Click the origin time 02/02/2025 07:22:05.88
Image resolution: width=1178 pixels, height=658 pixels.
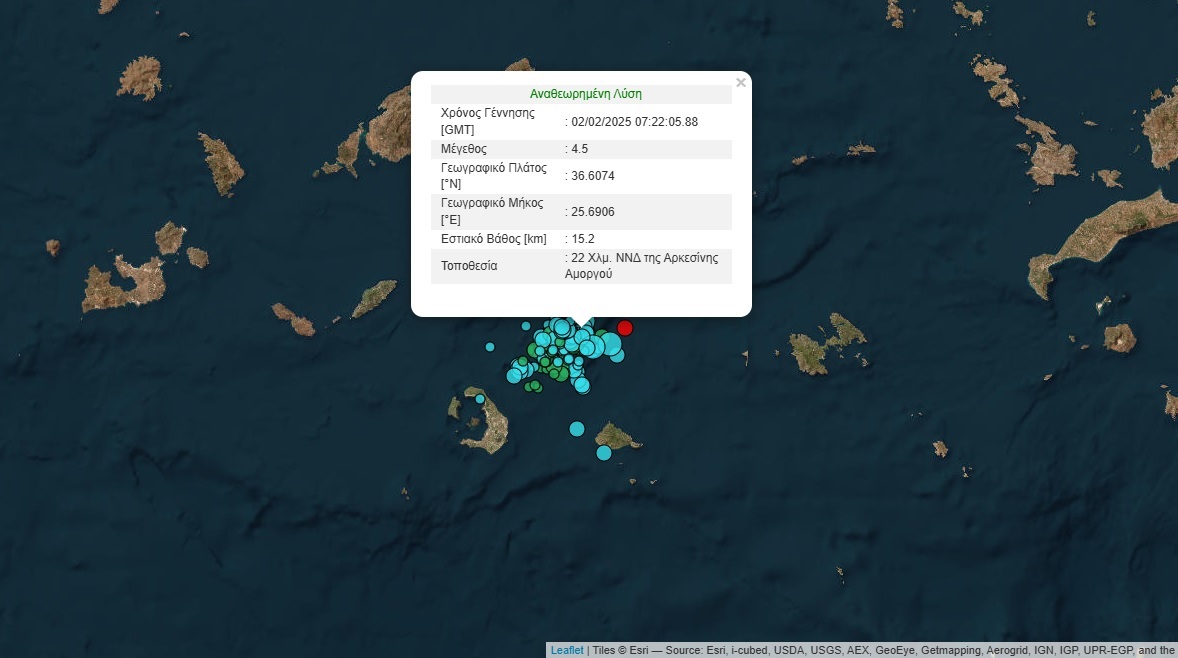pos(634,122)
